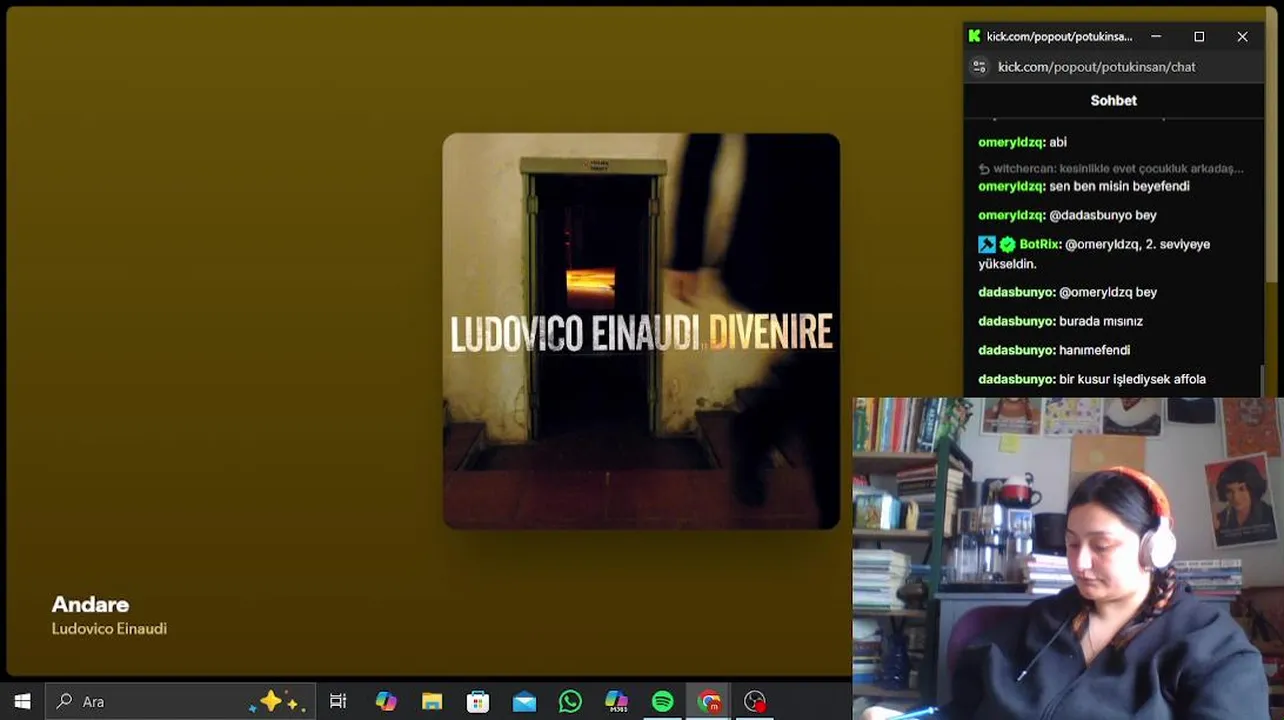Open Microsoft 365 Copilot app icon

click(x=616, y=701)
